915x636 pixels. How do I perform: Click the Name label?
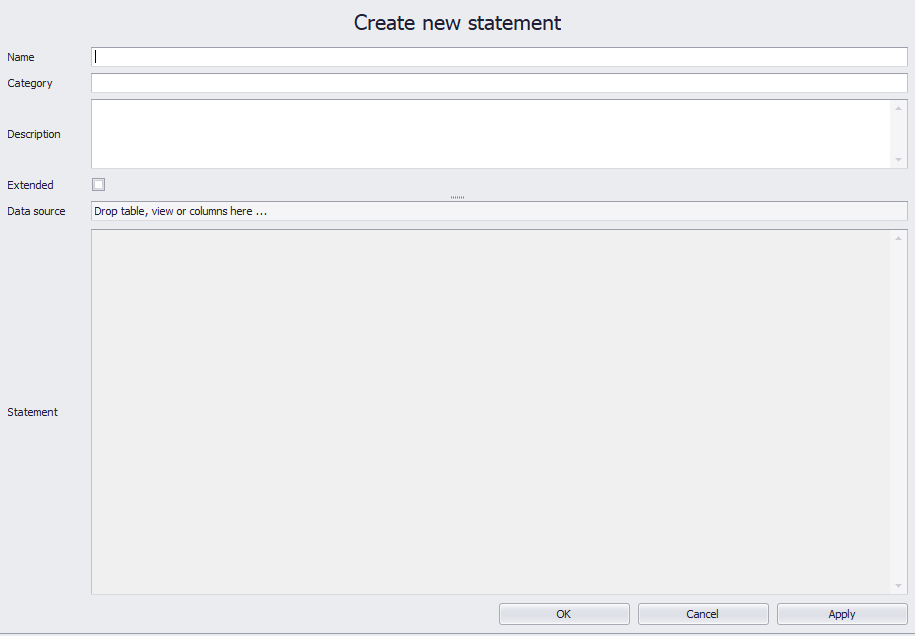tap(20, 57)
